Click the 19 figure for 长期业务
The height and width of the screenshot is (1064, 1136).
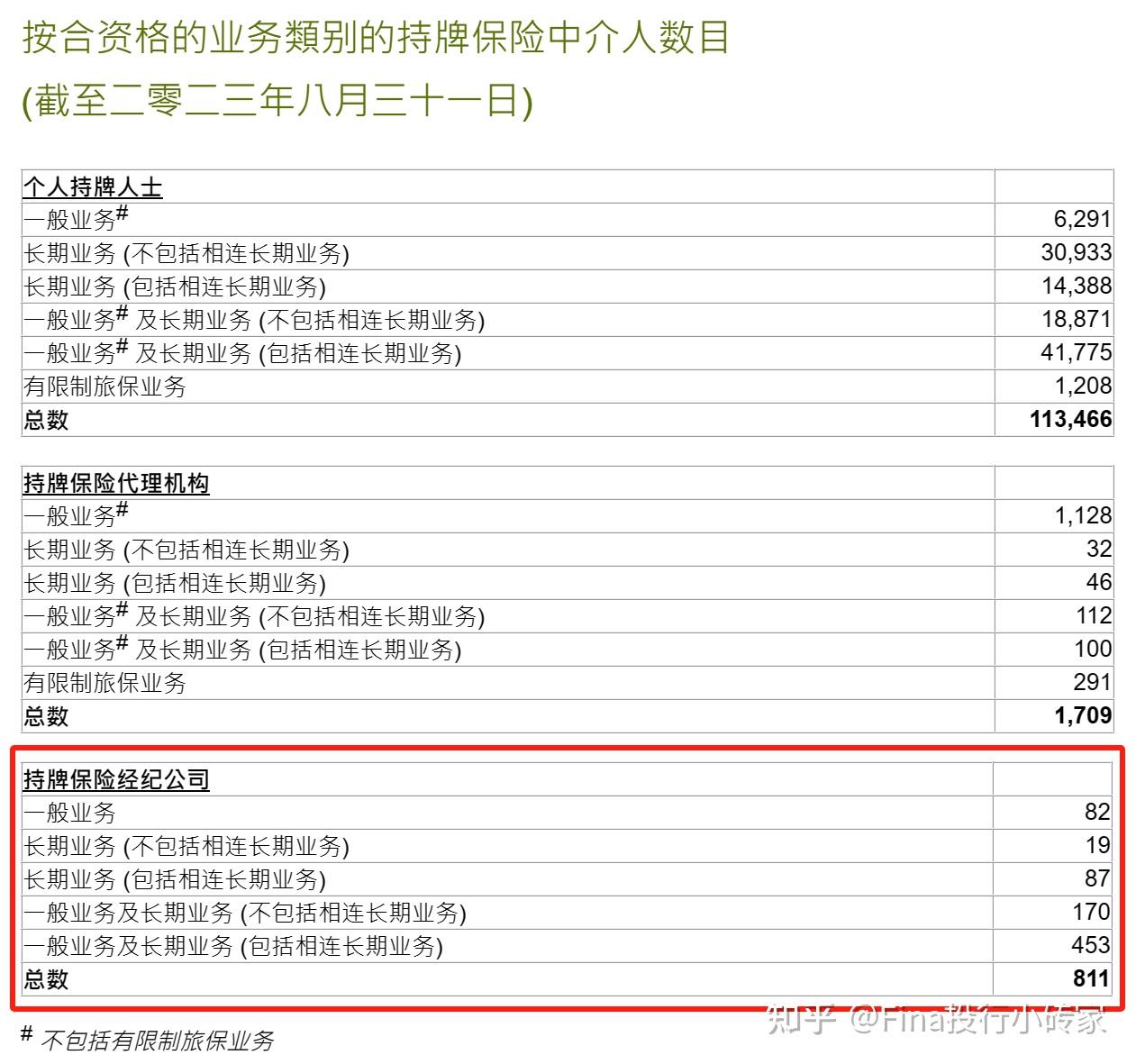[1095, 846]
